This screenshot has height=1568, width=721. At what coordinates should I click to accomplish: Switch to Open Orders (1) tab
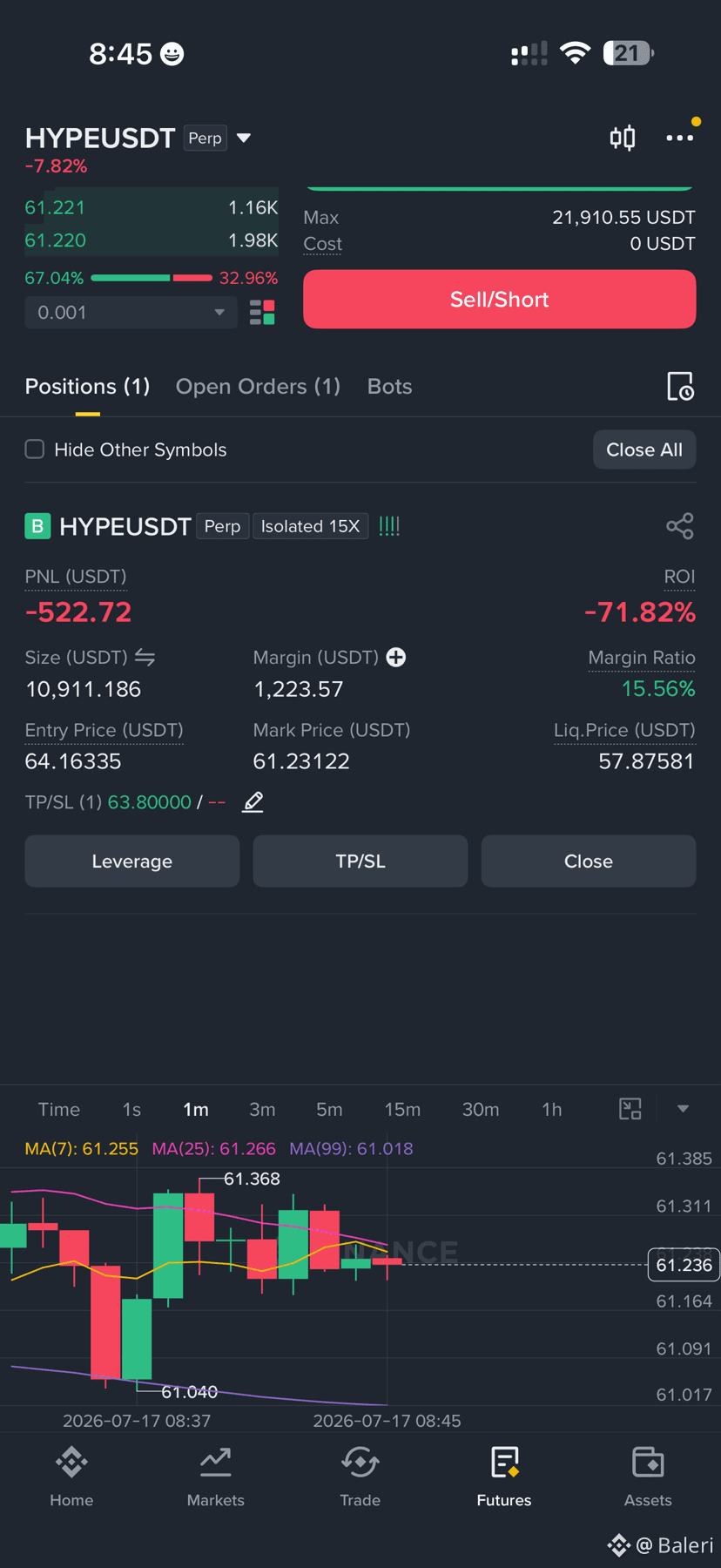258,386
